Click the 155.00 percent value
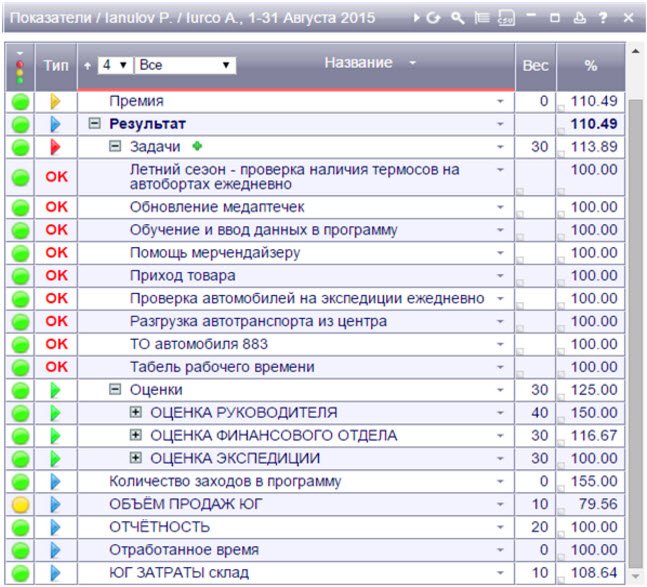647x587 pixels. coord(594,481)
